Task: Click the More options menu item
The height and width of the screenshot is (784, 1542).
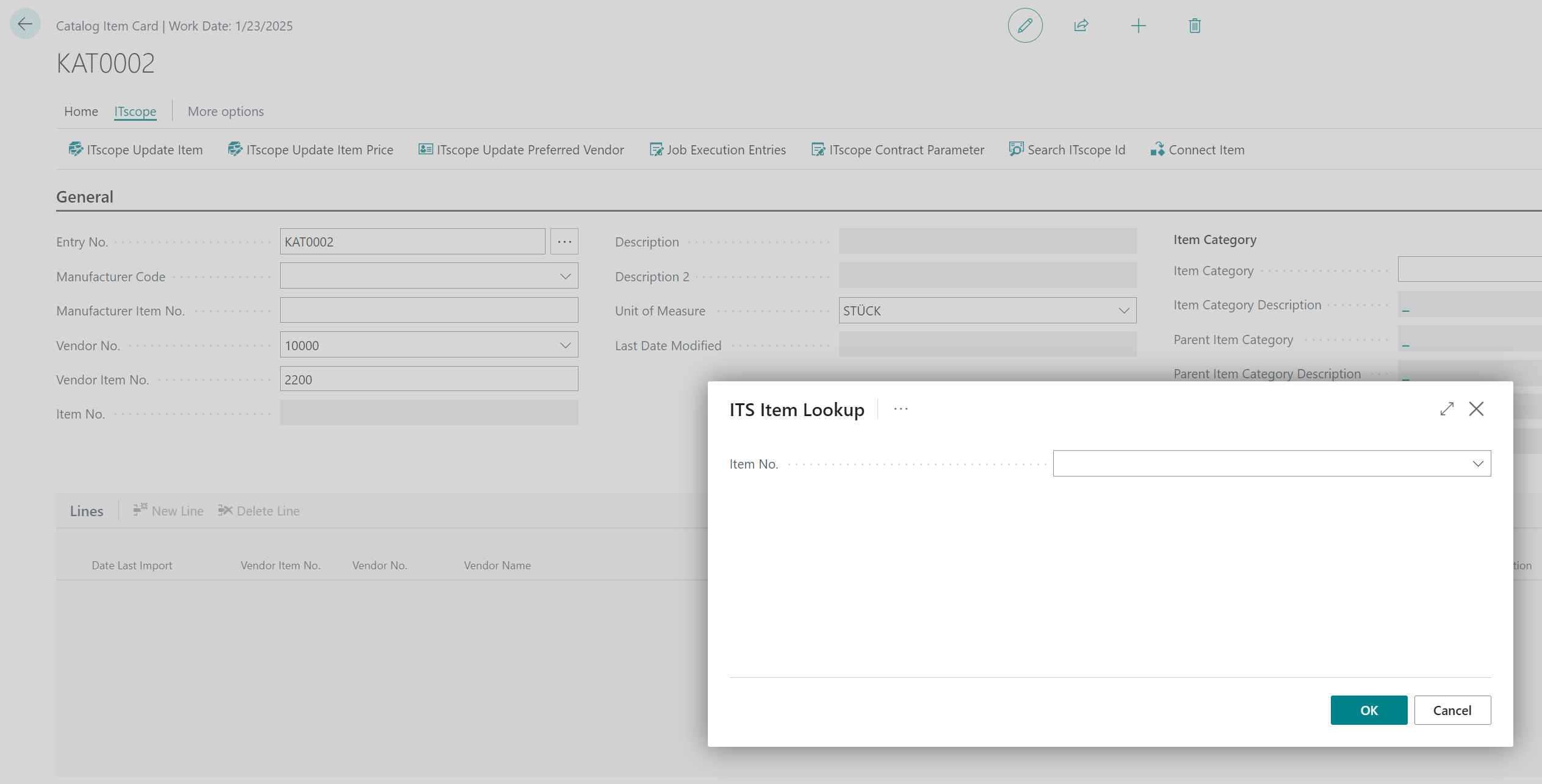Action: click(225, 111)
